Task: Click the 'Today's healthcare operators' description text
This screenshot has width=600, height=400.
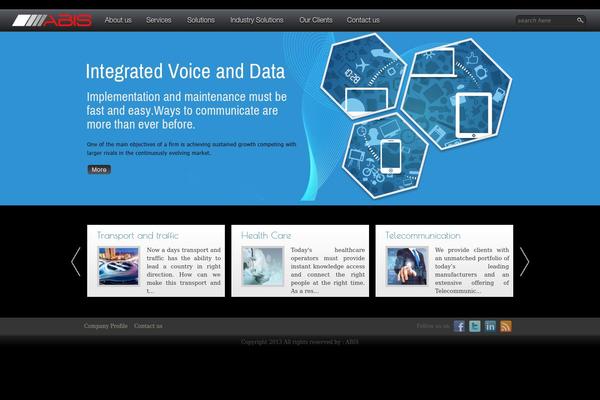Action: point(328,270)
